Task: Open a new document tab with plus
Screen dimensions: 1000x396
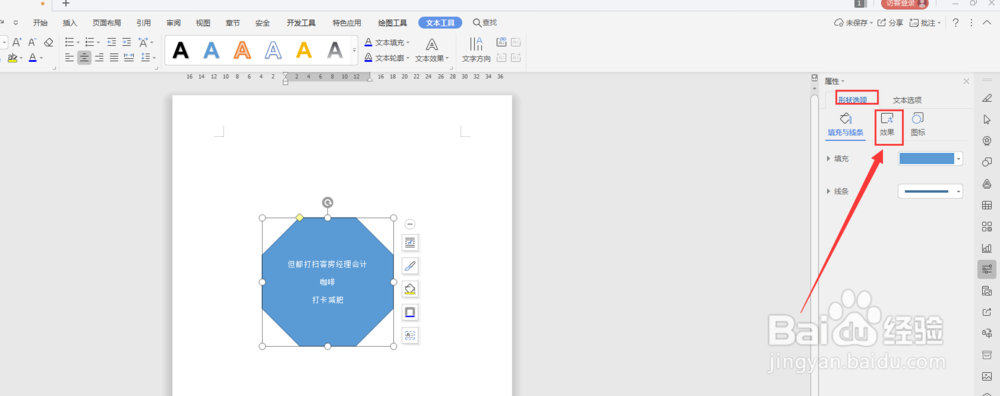Action: (x=65, y=4)
